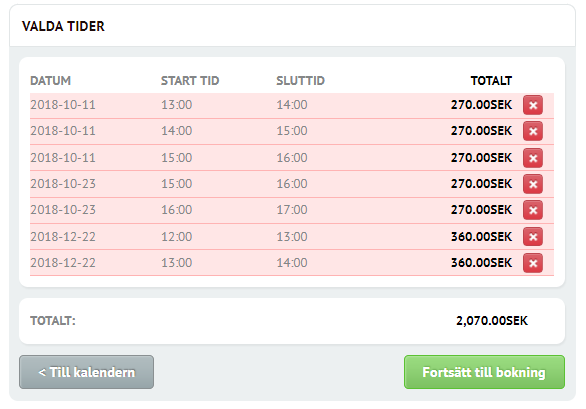Click the TOTALT: summary label
Viewport: 586px width, 409px height.
[x=53, y=321]
